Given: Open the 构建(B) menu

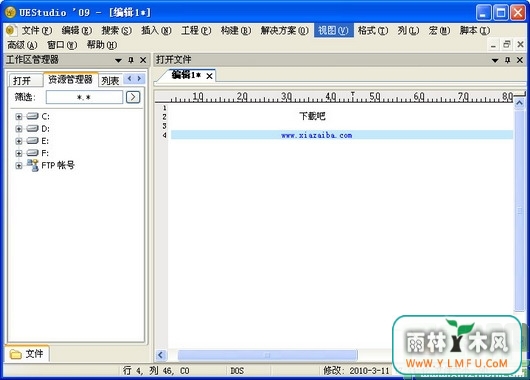Looking at the screenshot, I should [236, 30].
